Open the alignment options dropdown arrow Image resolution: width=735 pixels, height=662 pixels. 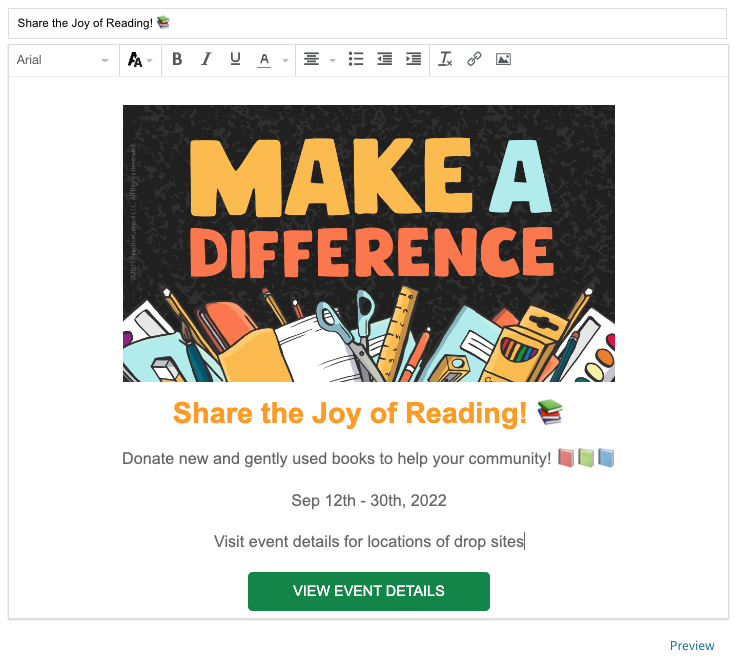pyautogui.click(x=332, y=60)
